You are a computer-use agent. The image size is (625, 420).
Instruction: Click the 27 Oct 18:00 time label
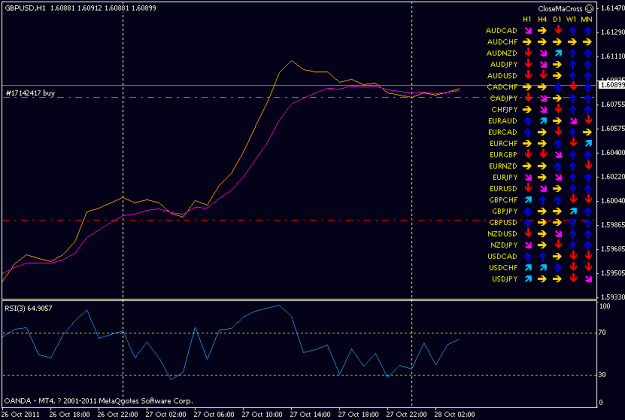[x=358, y=414]
